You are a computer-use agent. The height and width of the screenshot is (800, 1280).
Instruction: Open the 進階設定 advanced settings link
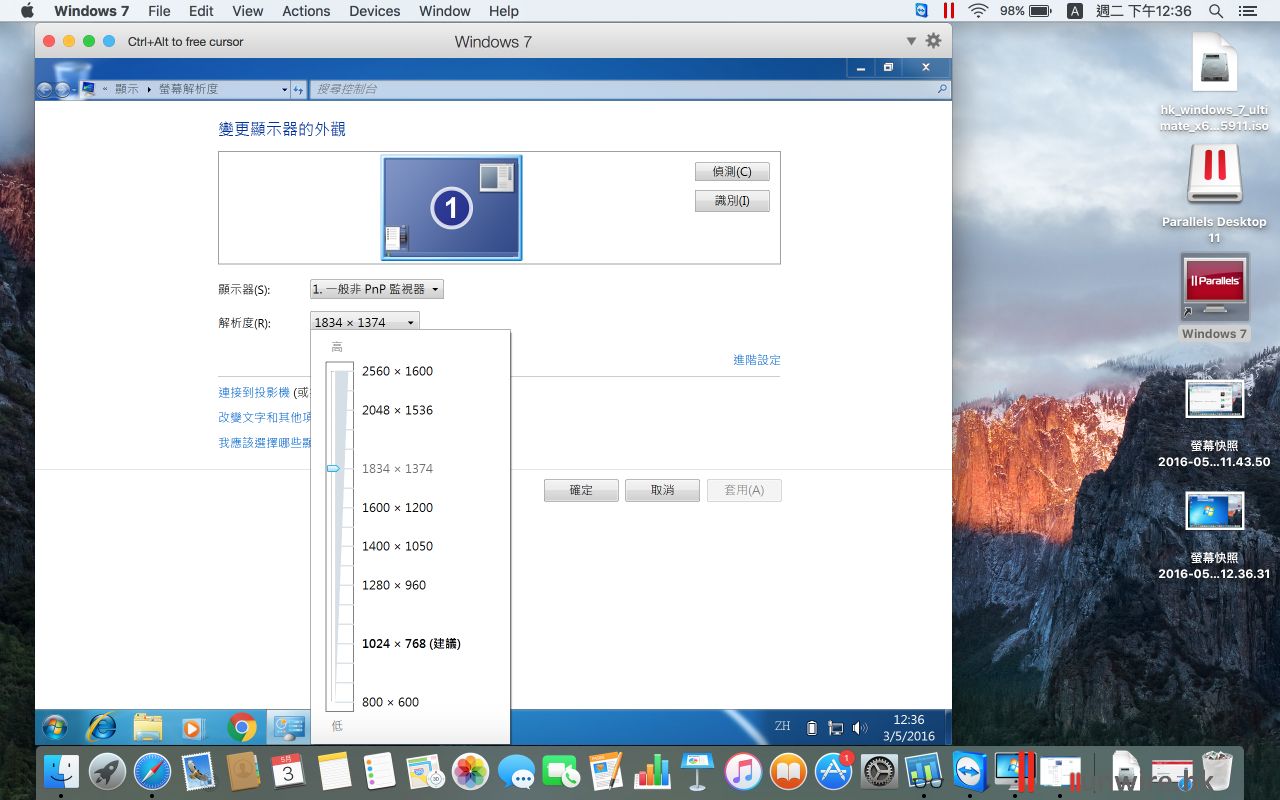[756, 360]
